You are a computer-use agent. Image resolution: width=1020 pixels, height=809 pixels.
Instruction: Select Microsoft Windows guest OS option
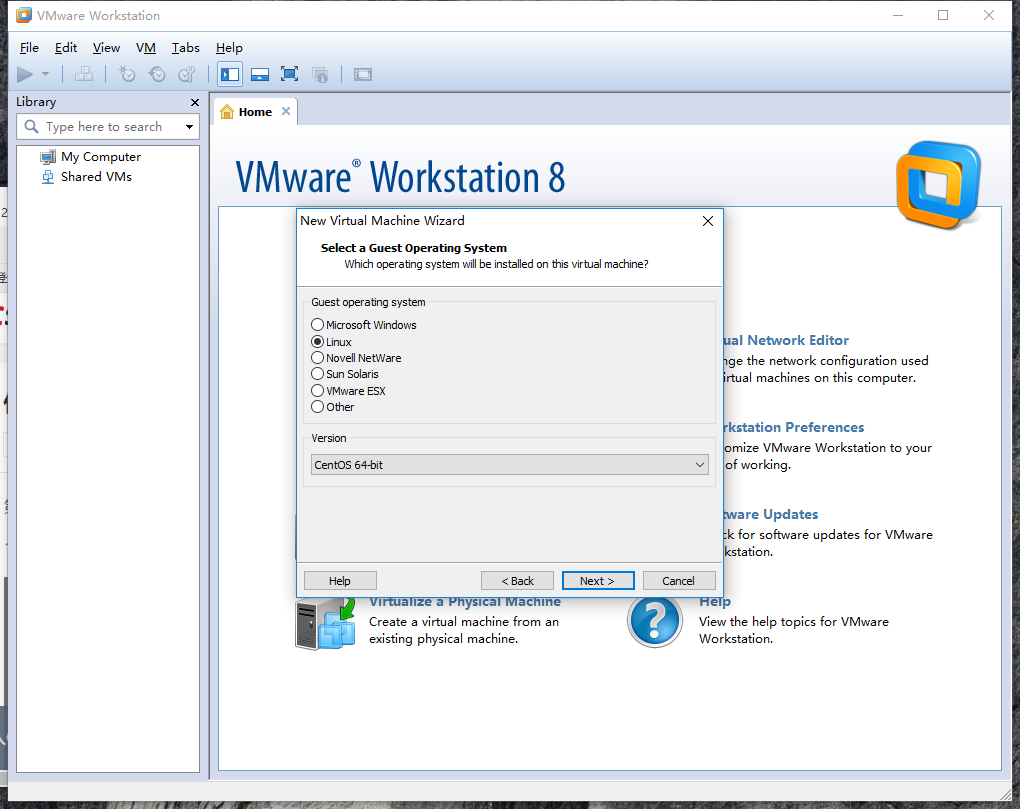(x=364, y=325)
